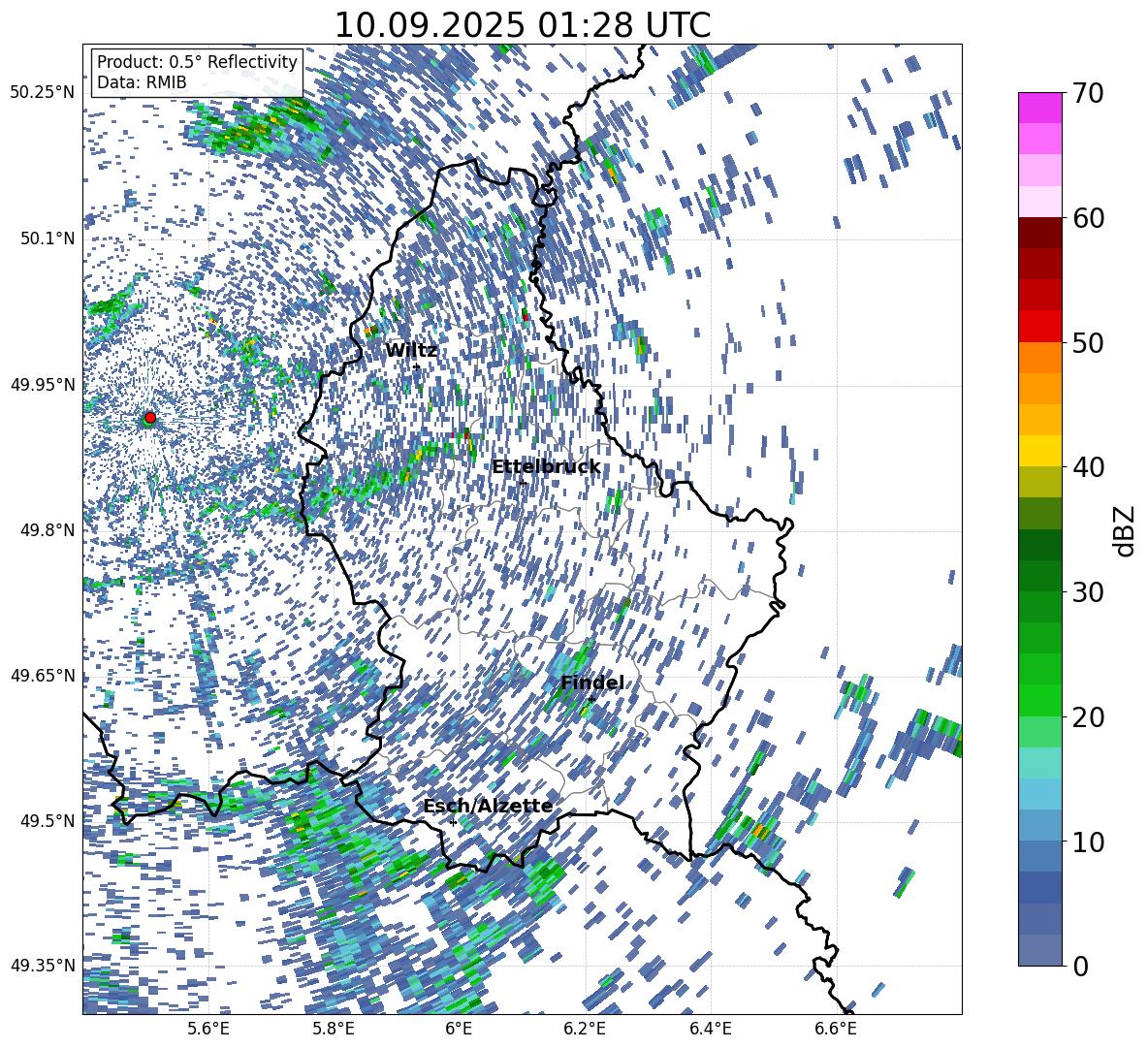Click the slate blue swatch just above 0 dBZ
The width and height of the screenshot is (1148, 1048).
click(1039, 950)
